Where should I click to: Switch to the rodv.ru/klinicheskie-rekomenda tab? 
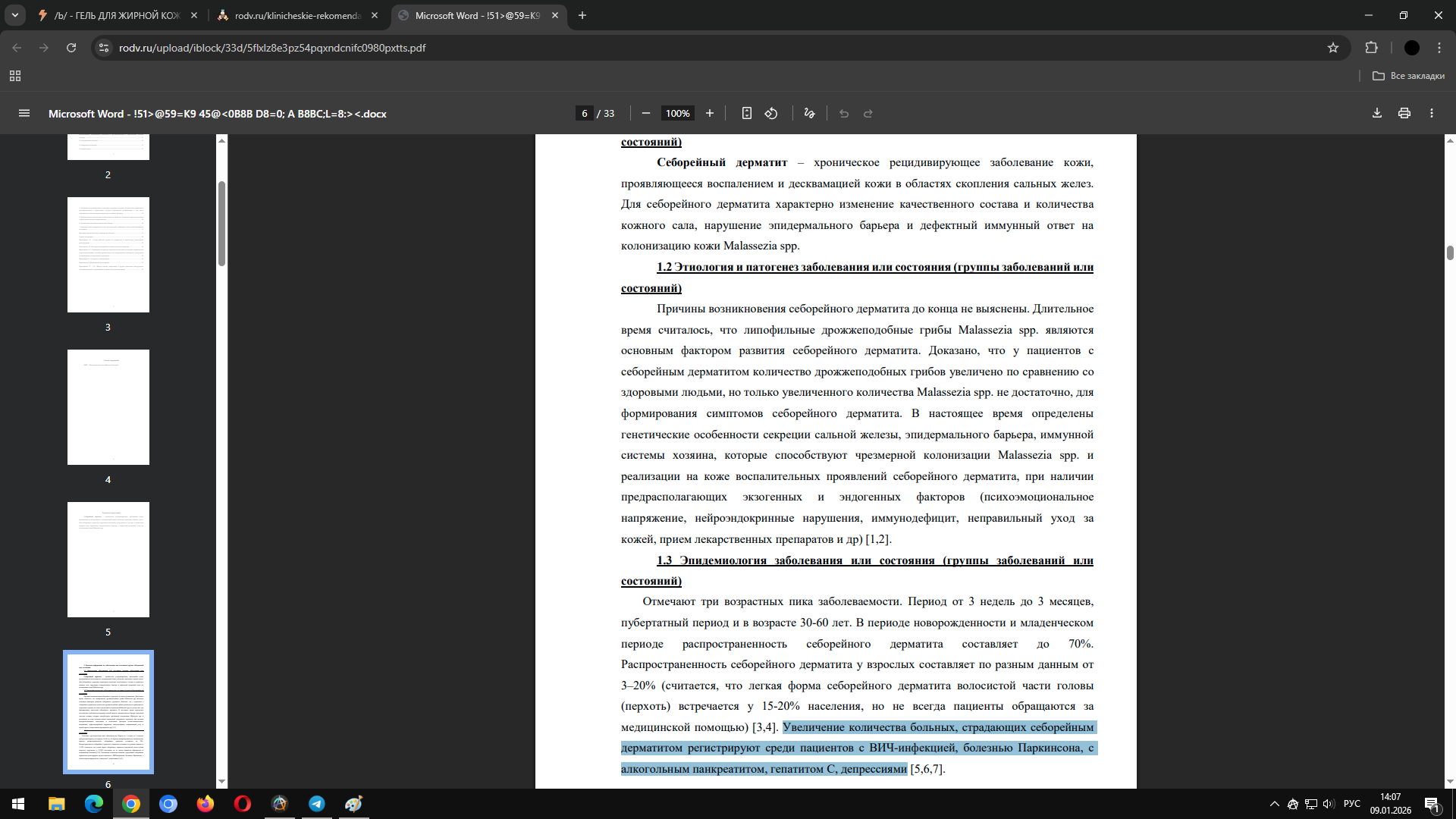click(297, 15)
